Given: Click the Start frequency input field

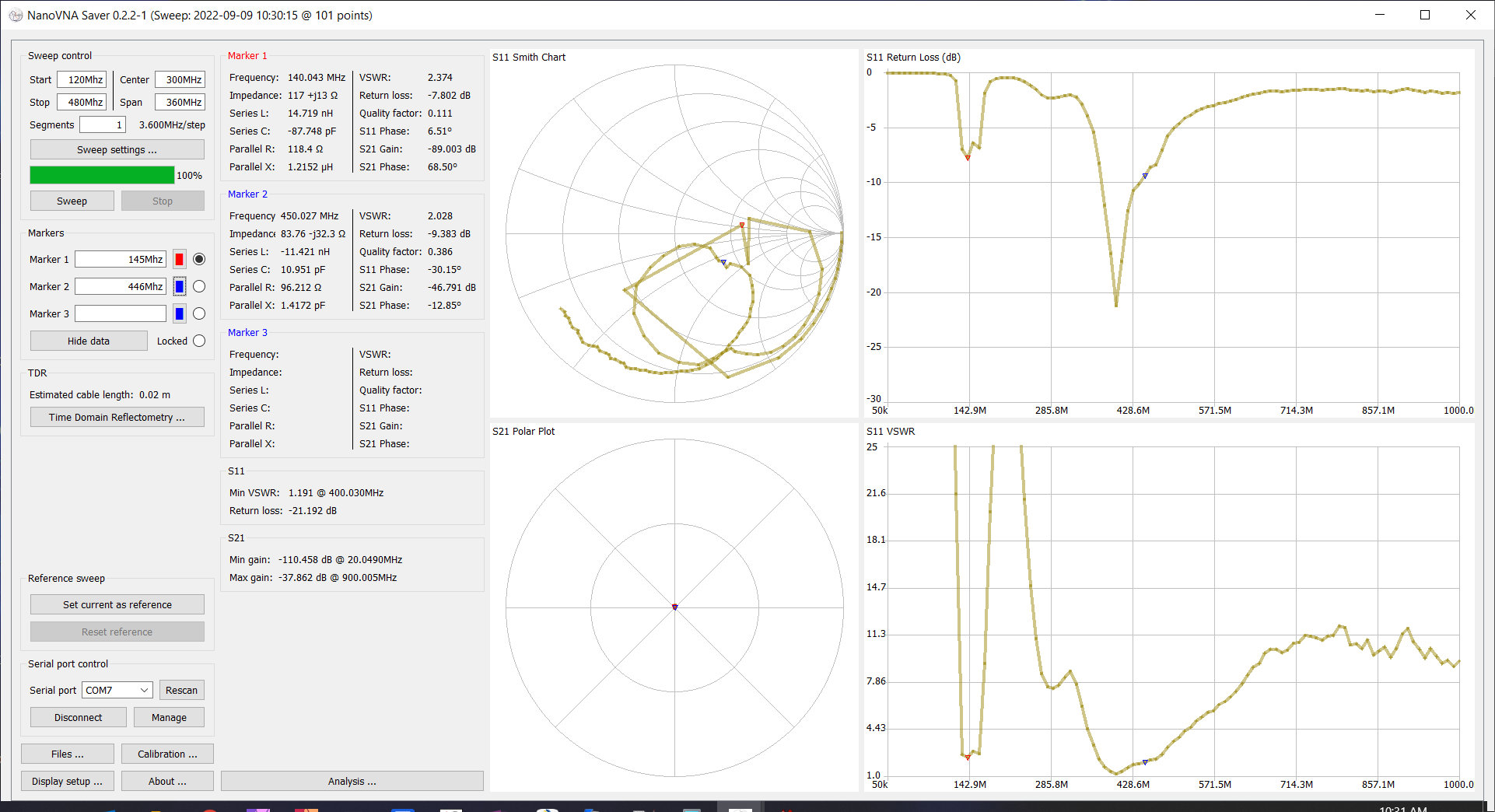Looking at the screenshot, I should click(82, 80).
